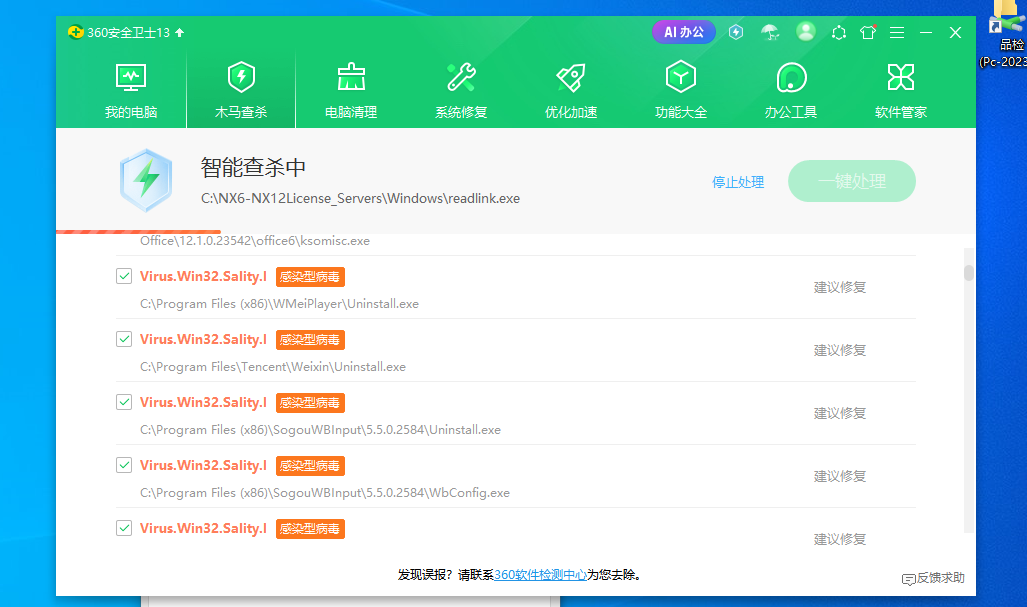
Task: Click the readlink.exe scanning path text
Action: click(360, 198)
